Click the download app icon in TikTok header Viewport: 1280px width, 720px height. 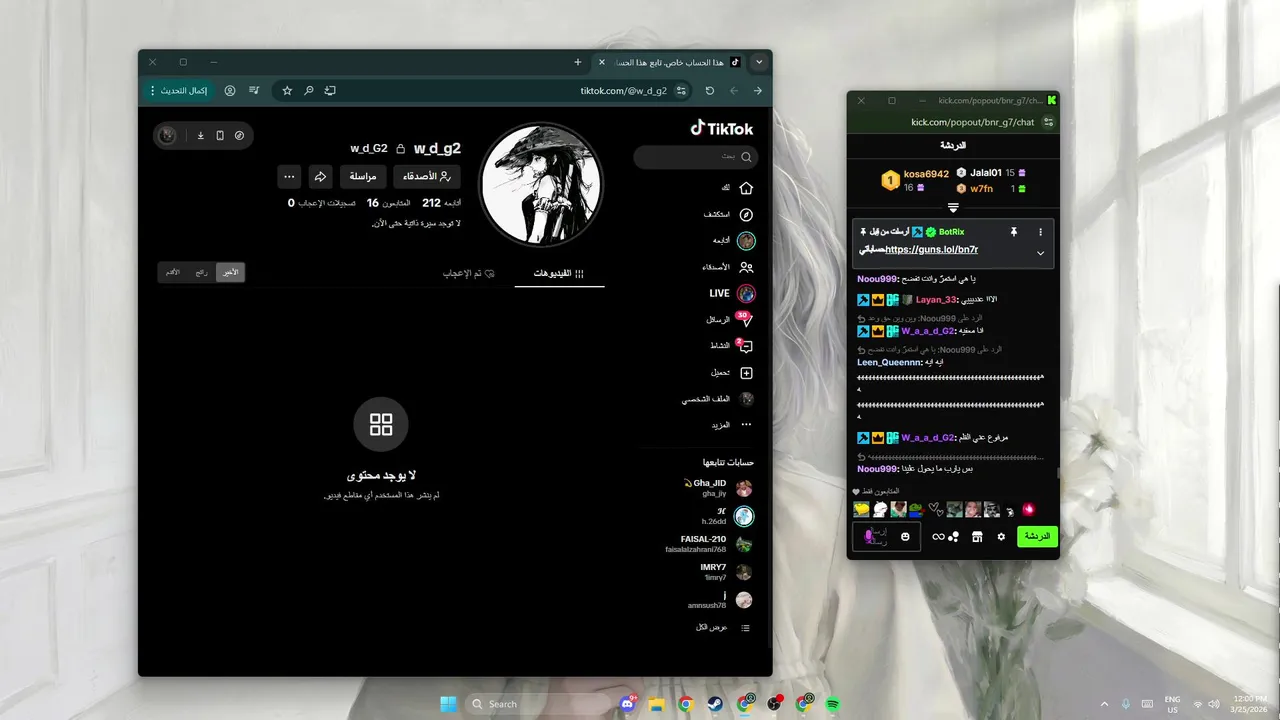pyautogui.click(x=200, y=135)
